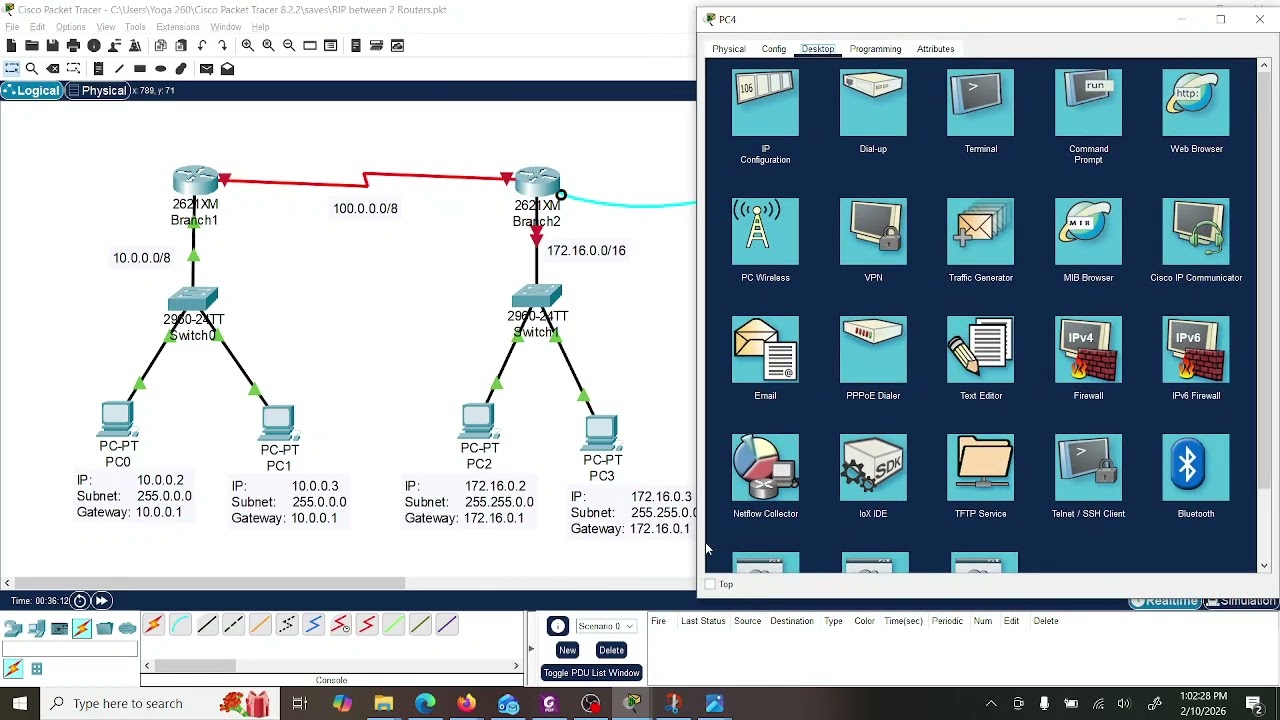
Task: Switch to Logical workspace view
Action: (31, 91)
